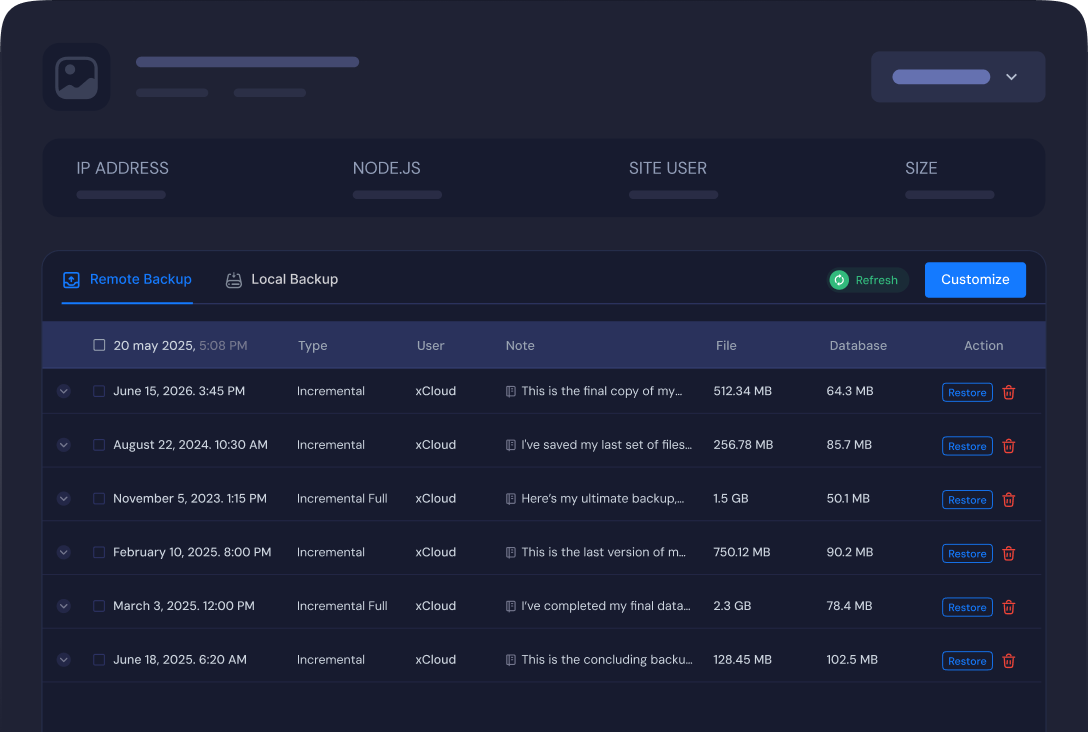Click note icon on March 3, 2025 row

(511, 606)
